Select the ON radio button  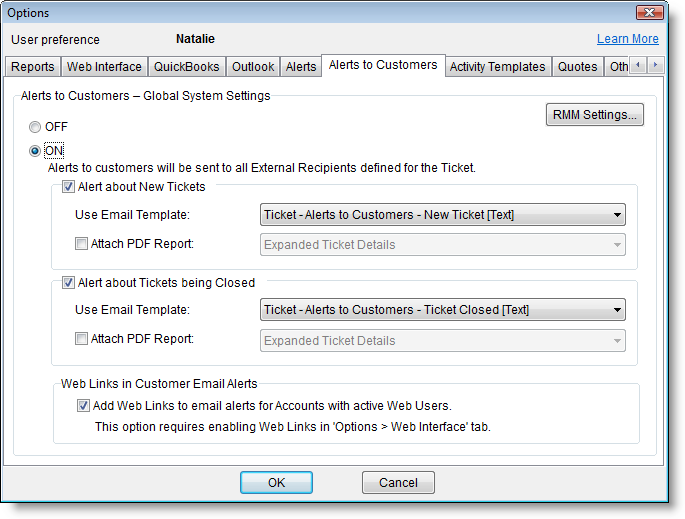pos(36,151)
